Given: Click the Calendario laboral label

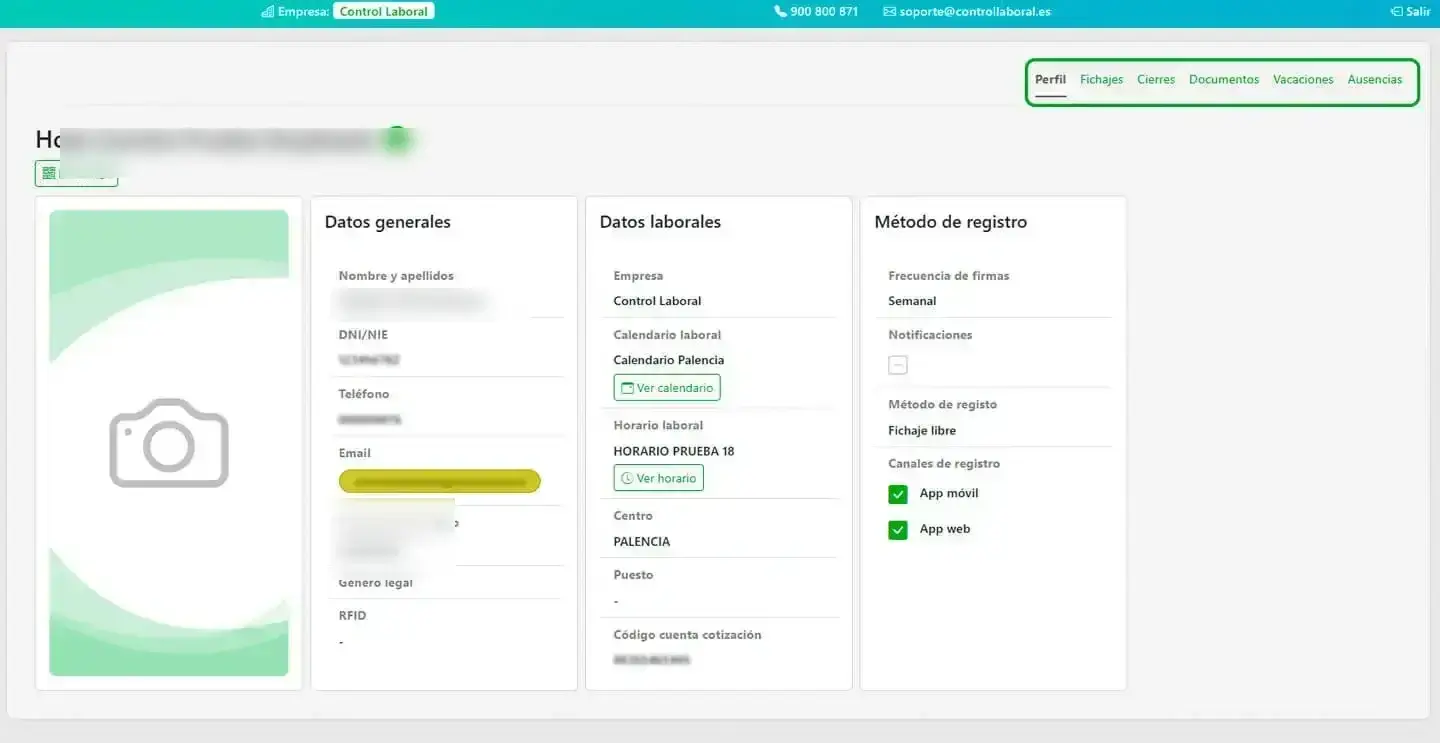Looking at the screenshot, I should pyautogui.click(x=668, y=335).
